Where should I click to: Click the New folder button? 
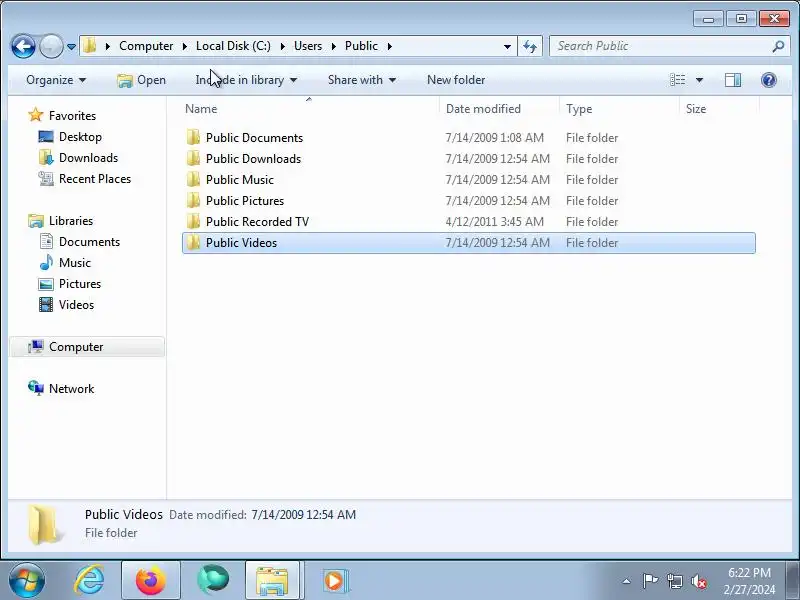pos(456,80)
